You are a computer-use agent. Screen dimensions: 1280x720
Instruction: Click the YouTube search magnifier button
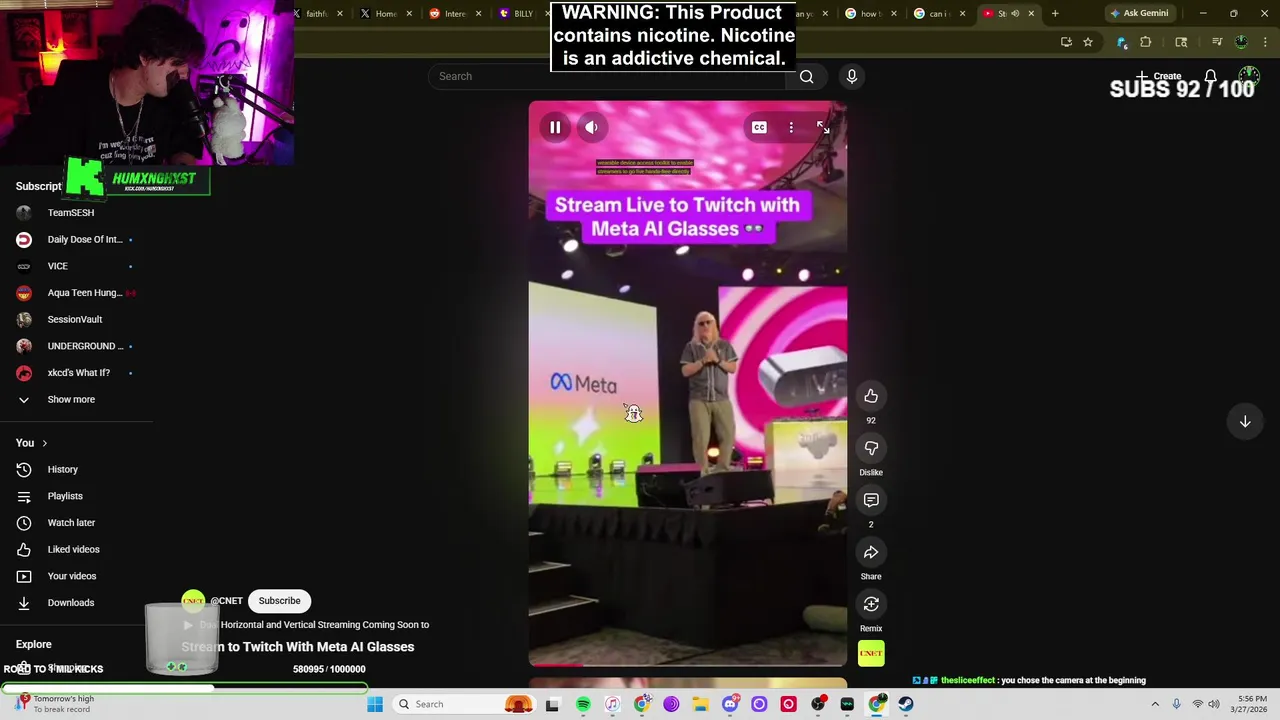[x=806, y=76]
